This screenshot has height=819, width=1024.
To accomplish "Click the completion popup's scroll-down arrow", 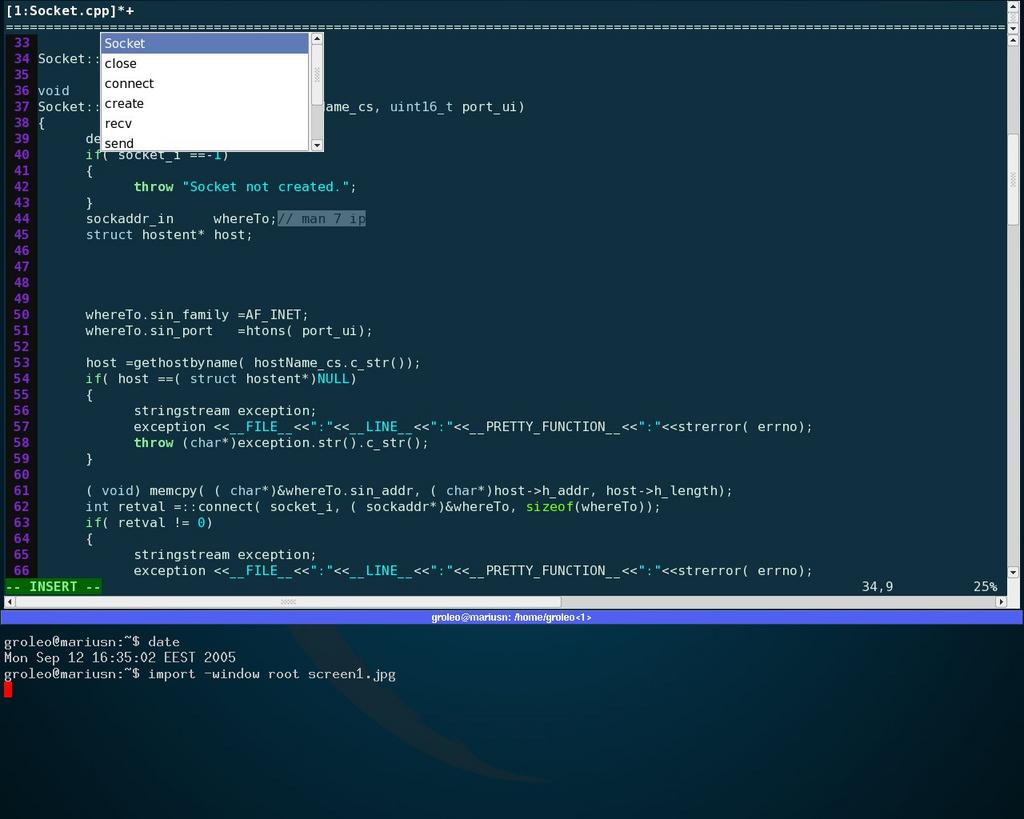I will coord(317,145).
